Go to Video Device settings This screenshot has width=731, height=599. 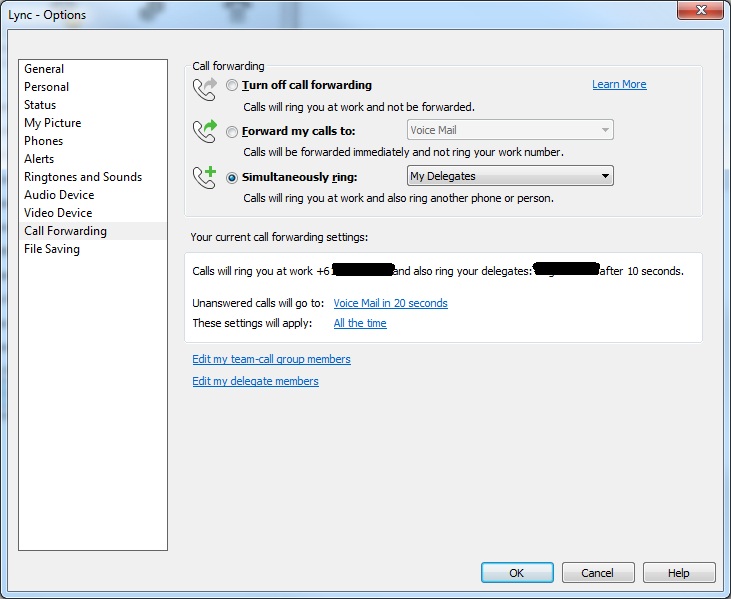pos(93,213)
